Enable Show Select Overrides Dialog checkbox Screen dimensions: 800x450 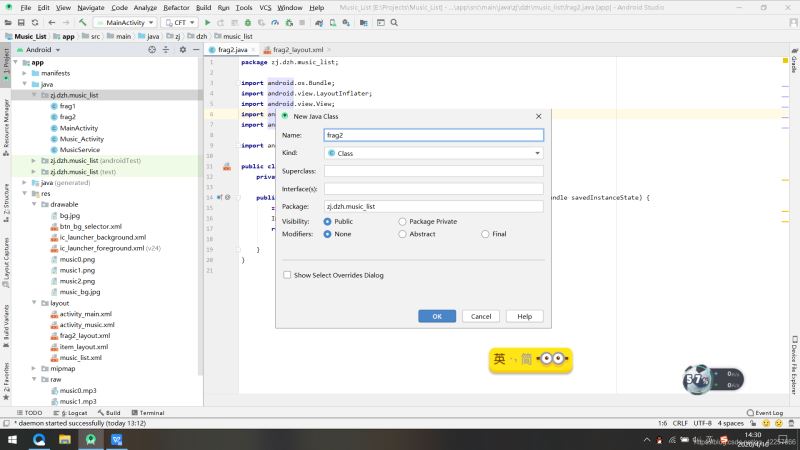coord(288,275)
